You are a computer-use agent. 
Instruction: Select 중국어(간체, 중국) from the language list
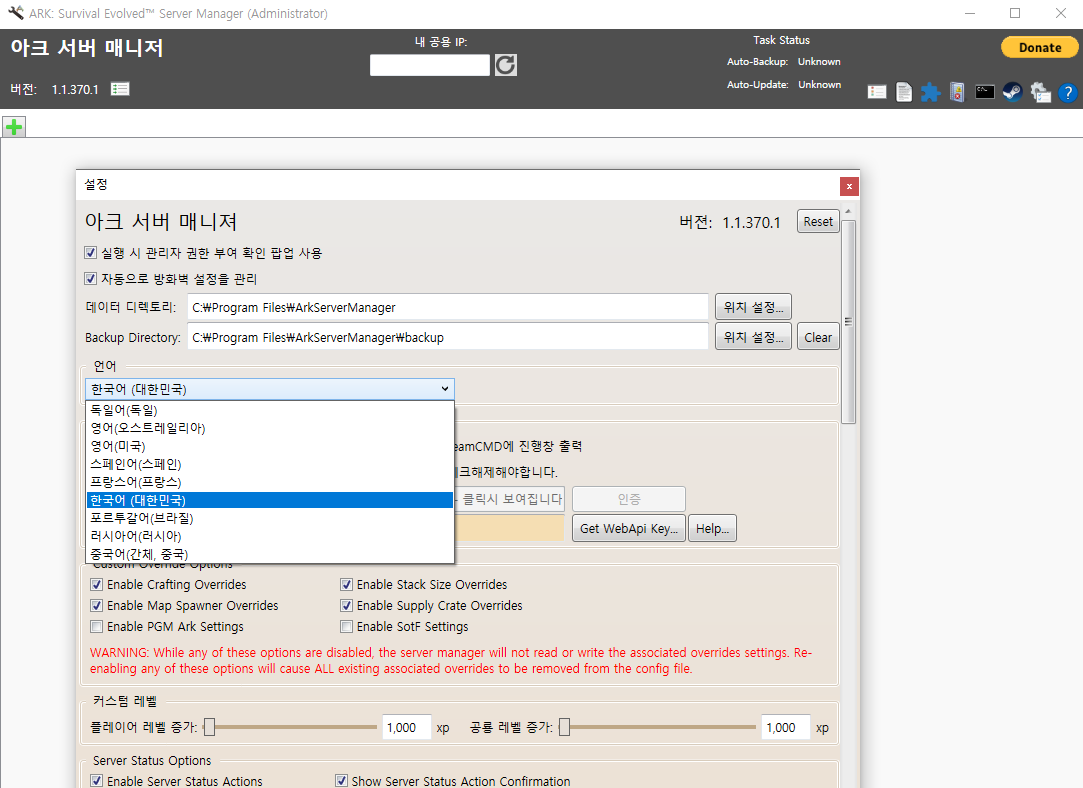[270, 554]
